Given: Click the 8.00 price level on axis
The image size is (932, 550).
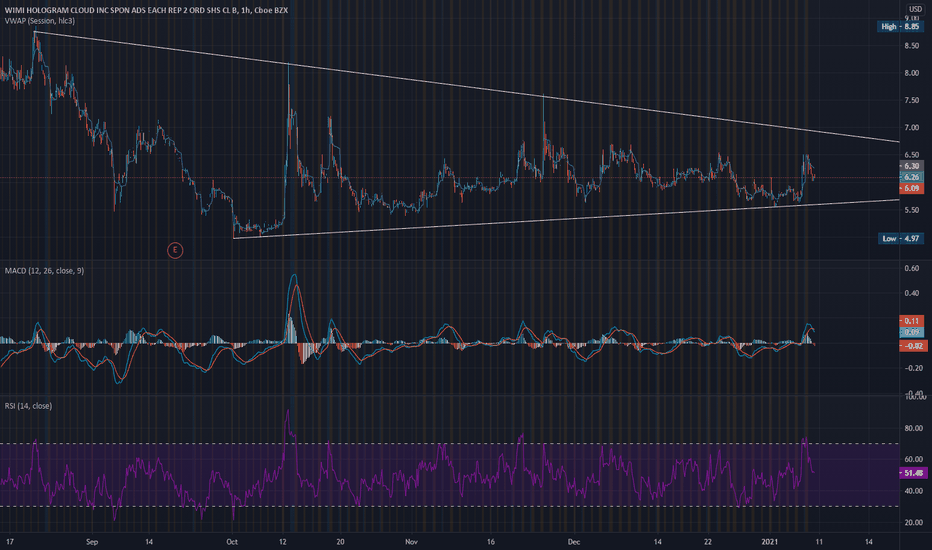Looking at the screenshot, I should click(911, 73).
